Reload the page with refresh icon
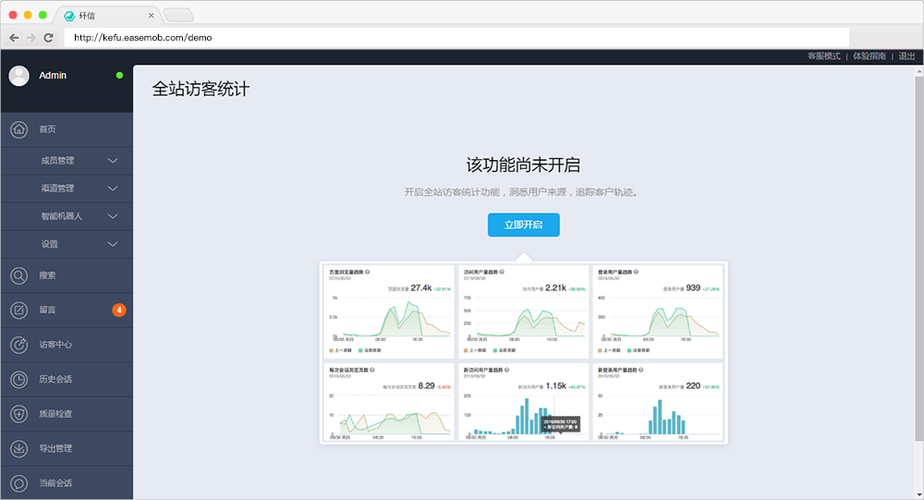The image size is (924, 500). coord(49,38)
